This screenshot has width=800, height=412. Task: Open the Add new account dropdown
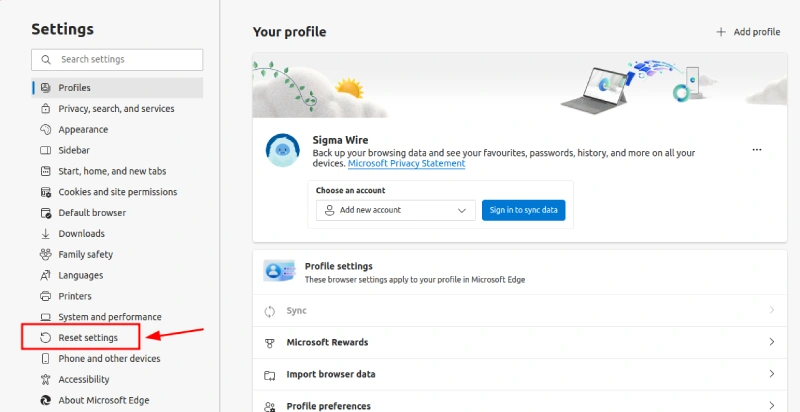395,210
